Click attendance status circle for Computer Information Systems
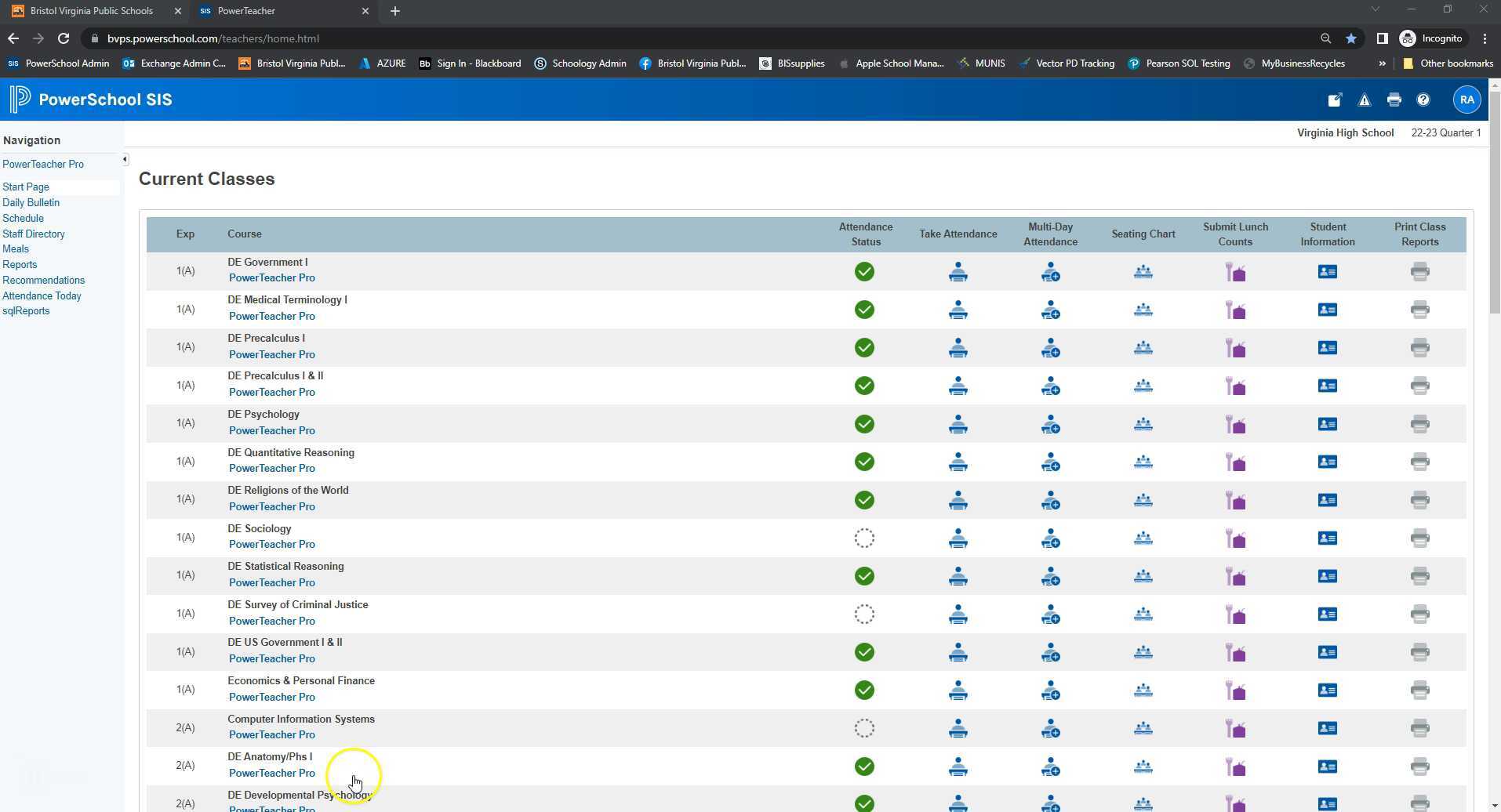This screenshot has width=1501, height=812. coord(864,727)
